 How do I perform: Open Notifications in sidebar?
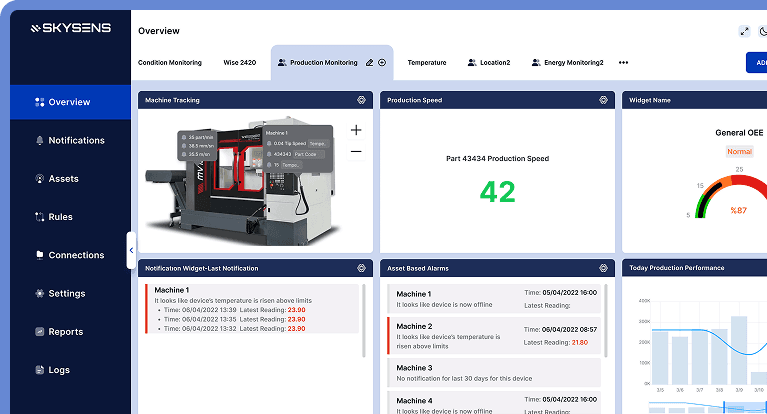tap(76, 140)
